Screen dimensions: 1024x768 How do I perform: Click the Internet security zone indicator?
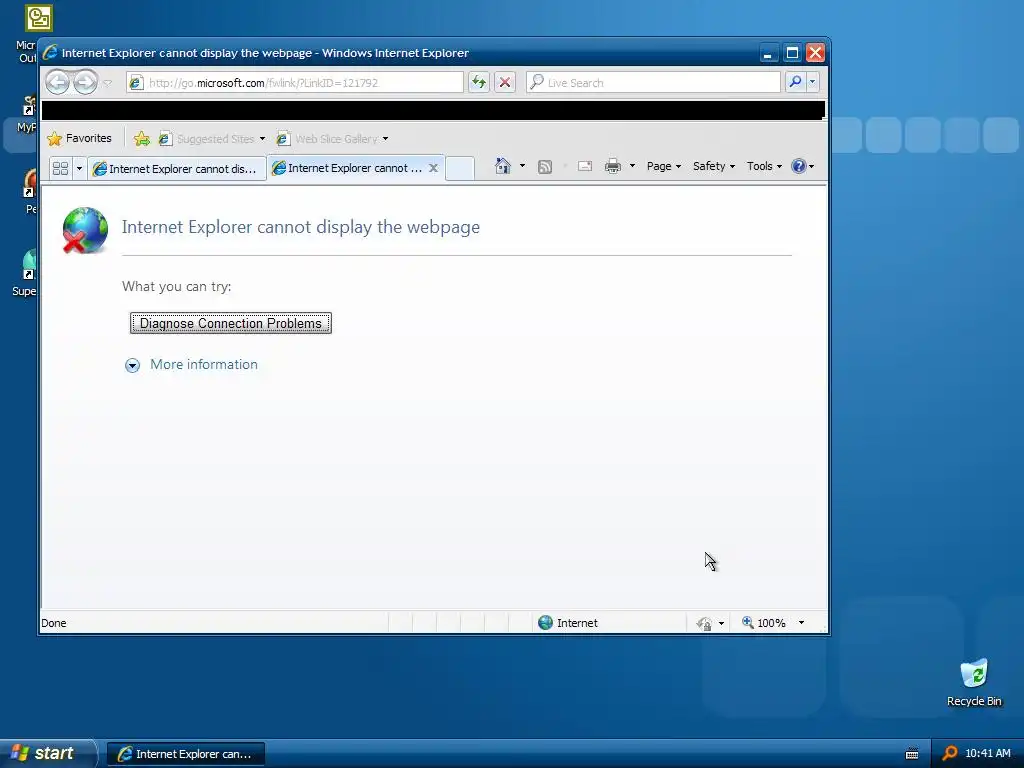[568, 623]
